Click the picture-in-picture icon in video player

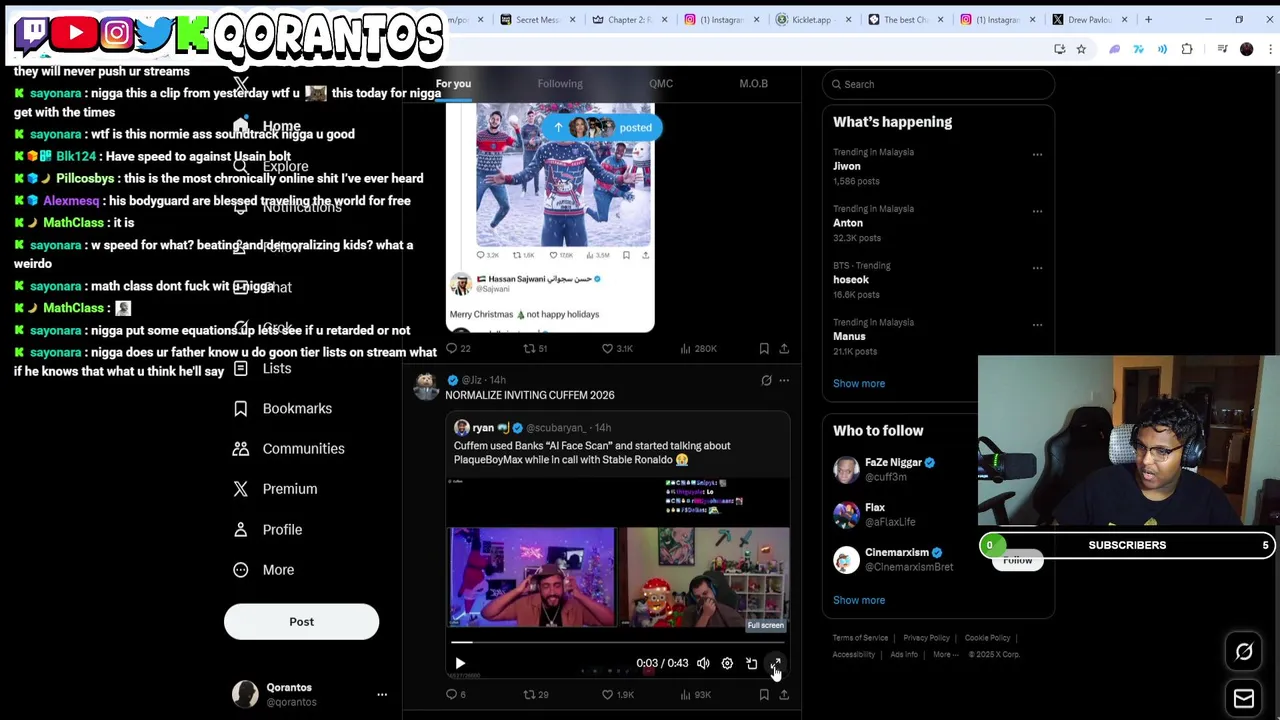[751, 663]
